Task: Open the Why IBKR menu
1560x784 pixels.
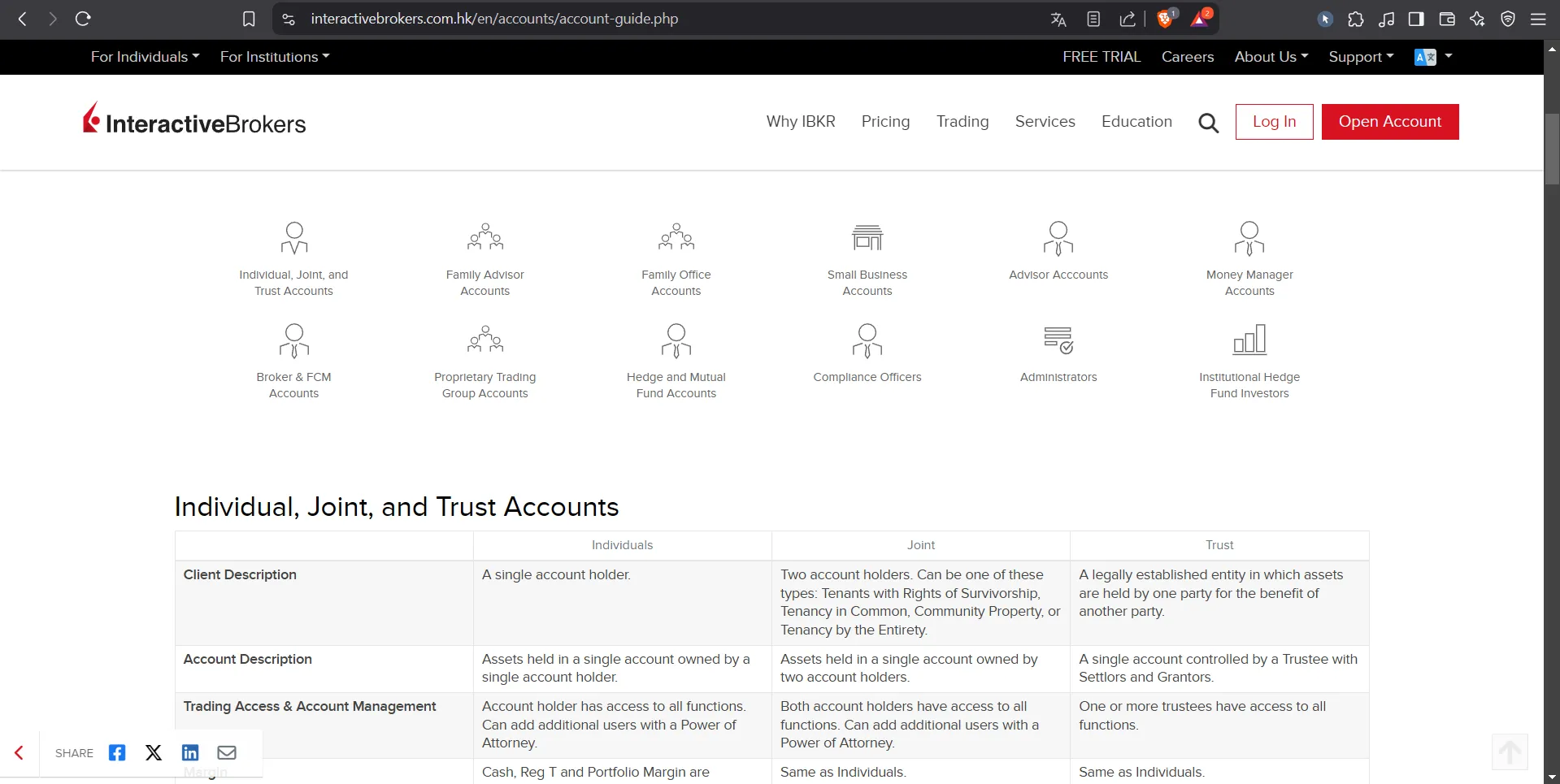Action: [801, 121]
